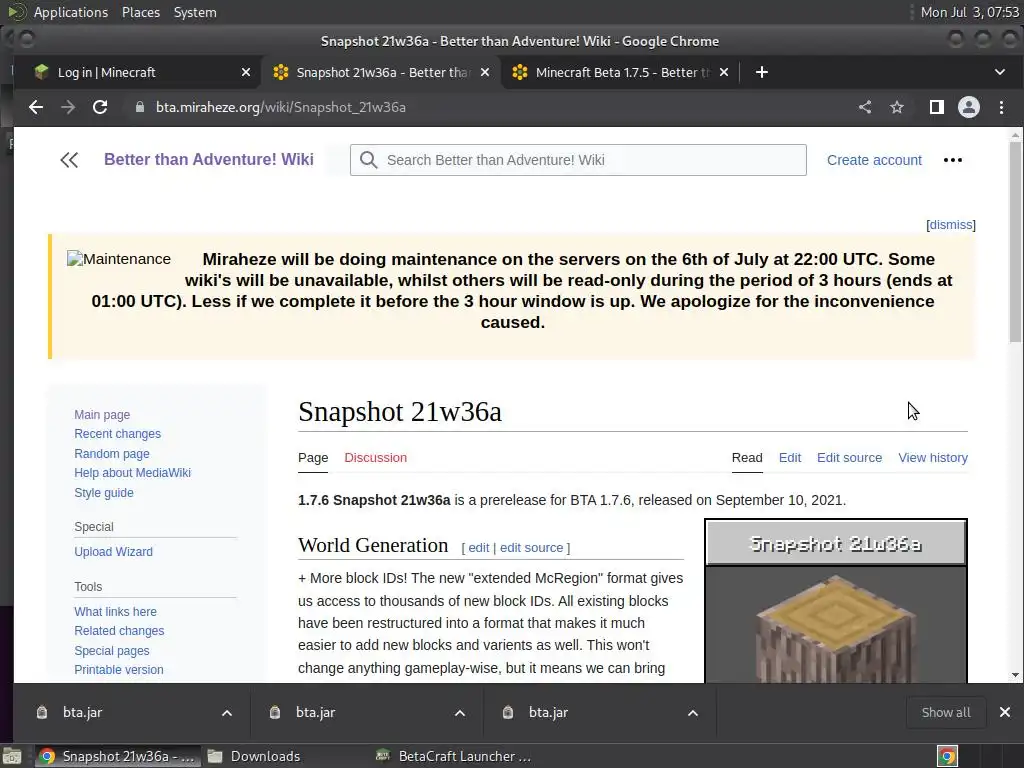Click the address bar URL
The image size is (1024, 768).
[x=281, y=107]
